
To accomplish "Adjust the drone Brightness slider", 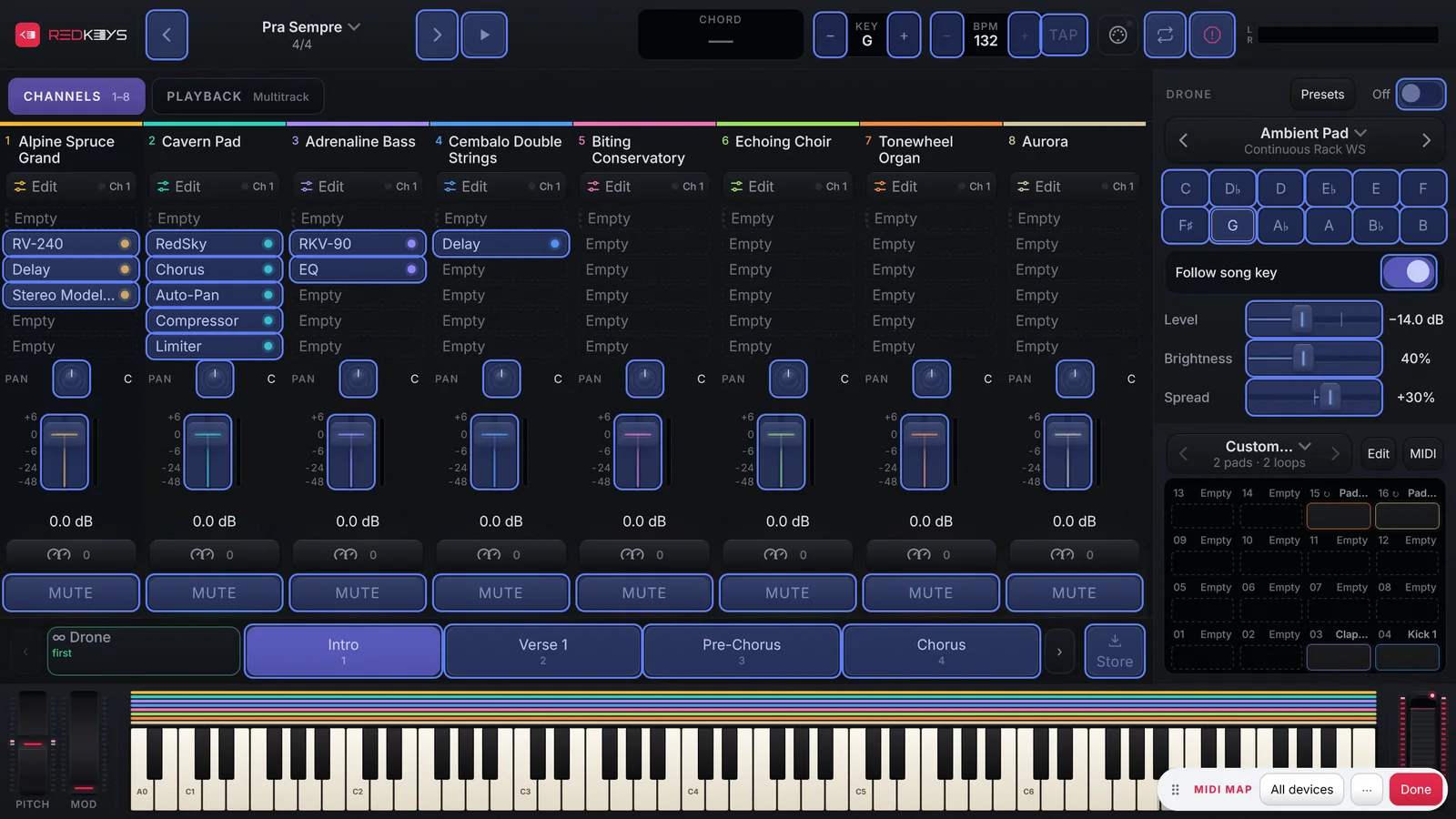I will pos(1313,359).
